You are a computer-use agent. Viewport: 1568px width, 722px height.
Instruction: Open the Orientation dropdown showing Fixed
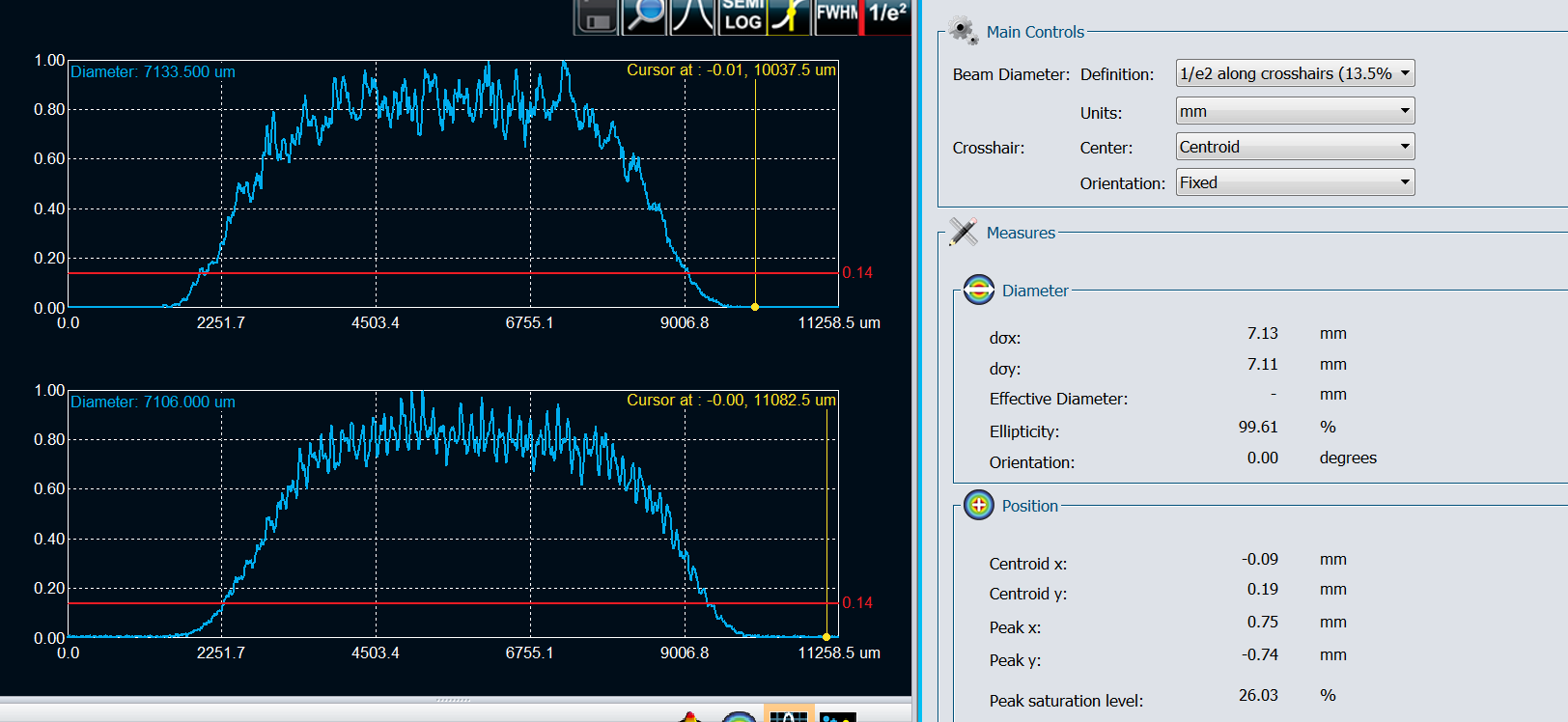click(x=1295, y=182)
